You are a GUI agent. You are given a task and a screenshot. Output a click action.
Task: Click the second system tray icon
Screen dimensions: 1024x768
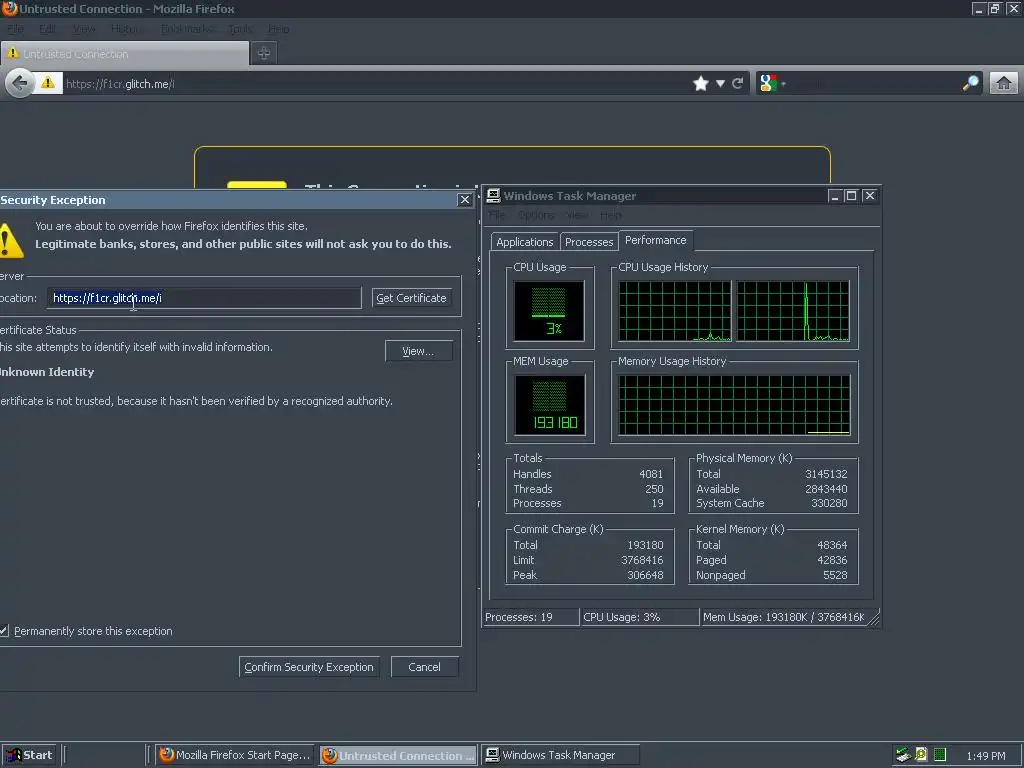pos(921,755)
